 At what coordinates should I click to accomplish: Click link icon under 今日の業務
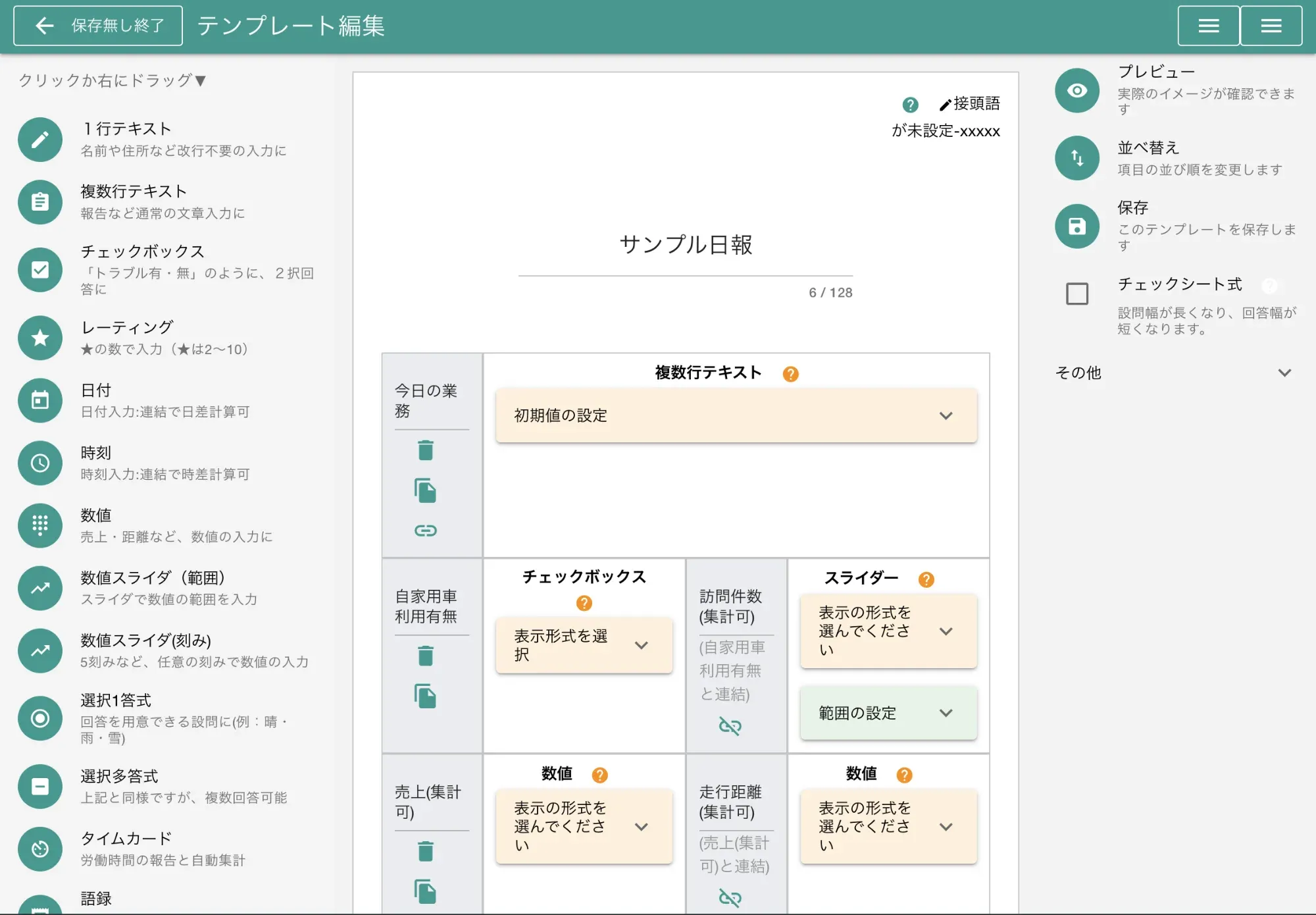point(426,531)
